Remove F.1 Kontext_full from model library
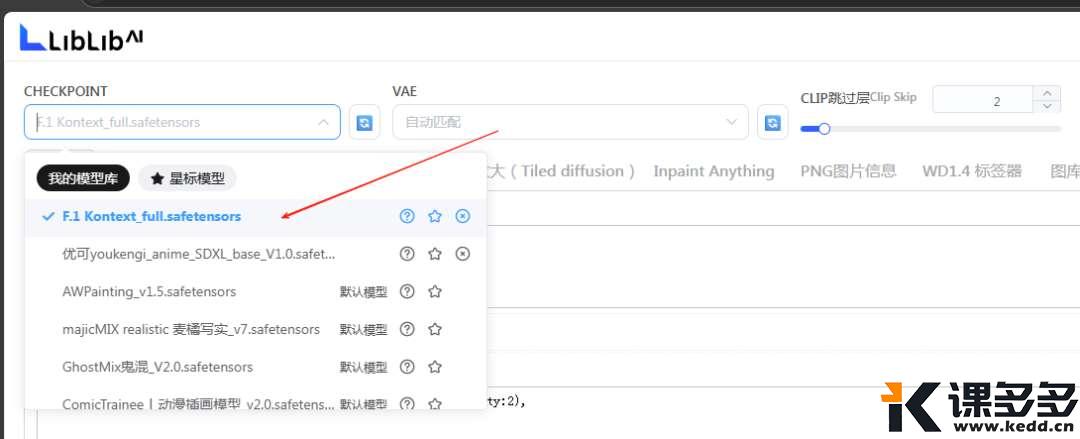The height and width of the screenshot is (439, 1080). point(463,216)
